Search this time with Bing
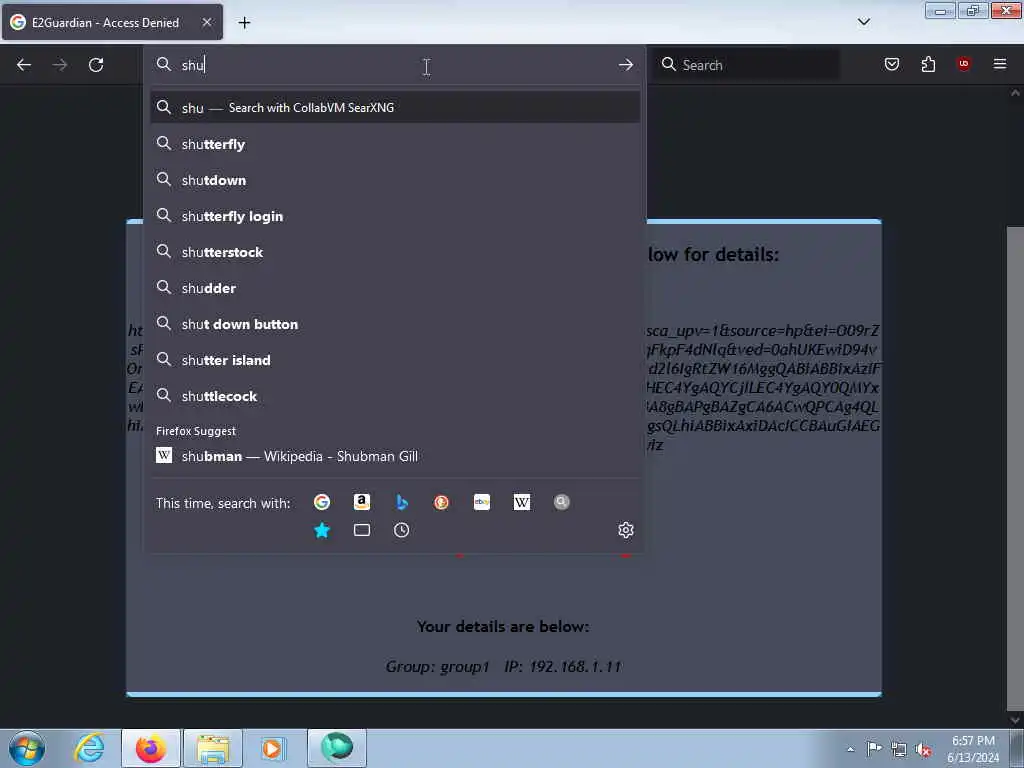 (x=402, y=502)
